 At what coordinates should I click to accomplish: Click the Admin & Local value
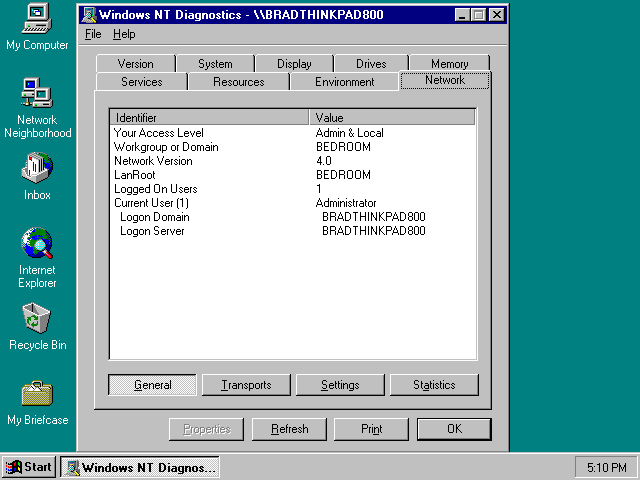349,133
